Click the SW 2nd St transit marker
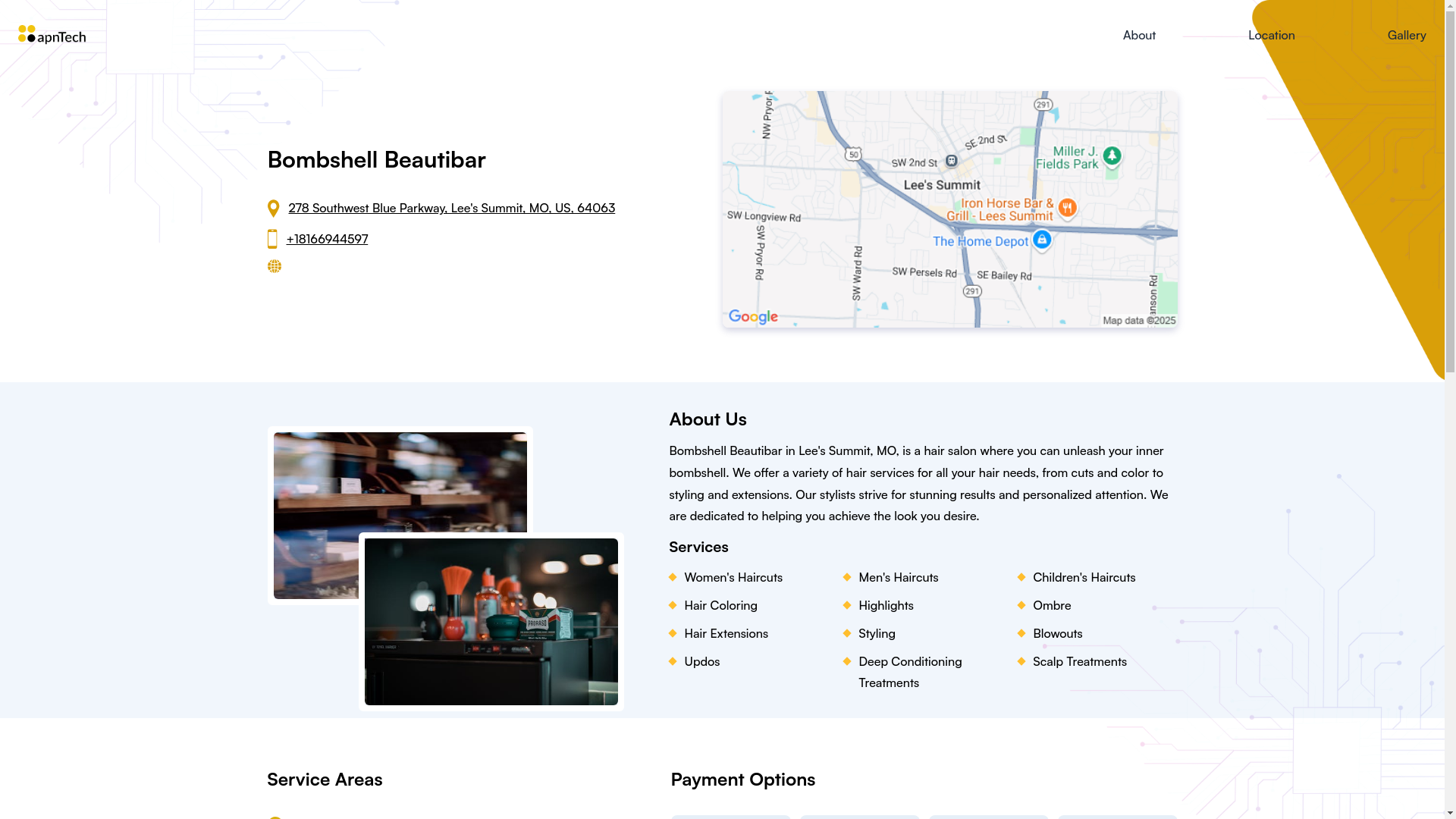 tap(952, 161)
